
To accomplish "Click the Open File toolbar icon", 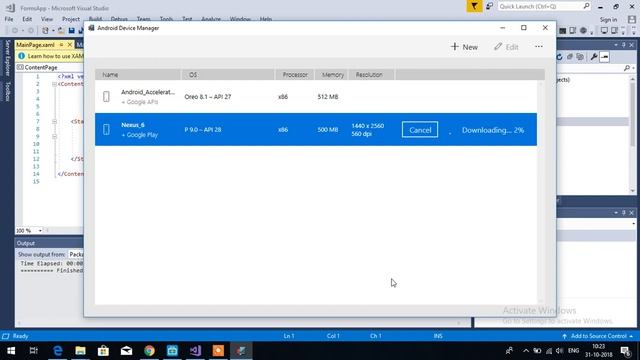I will [61, 31].
